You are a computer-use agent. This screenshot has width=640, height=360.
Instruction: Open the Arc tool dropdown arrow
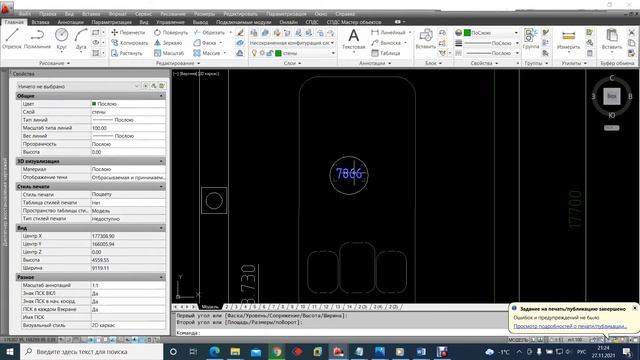[81, 52]
